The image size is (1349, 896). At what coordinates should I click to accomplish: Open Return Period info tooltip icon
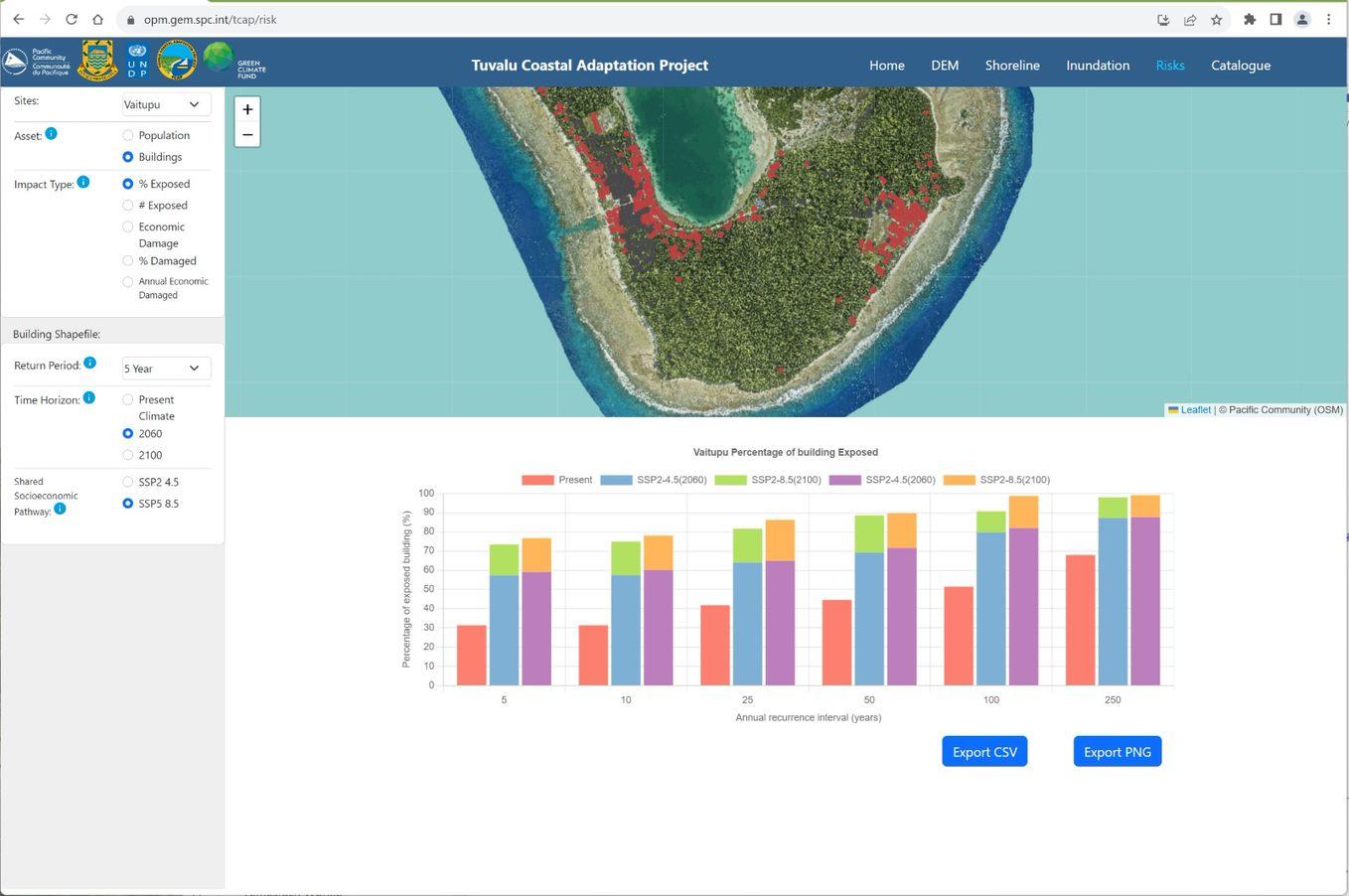89,363
